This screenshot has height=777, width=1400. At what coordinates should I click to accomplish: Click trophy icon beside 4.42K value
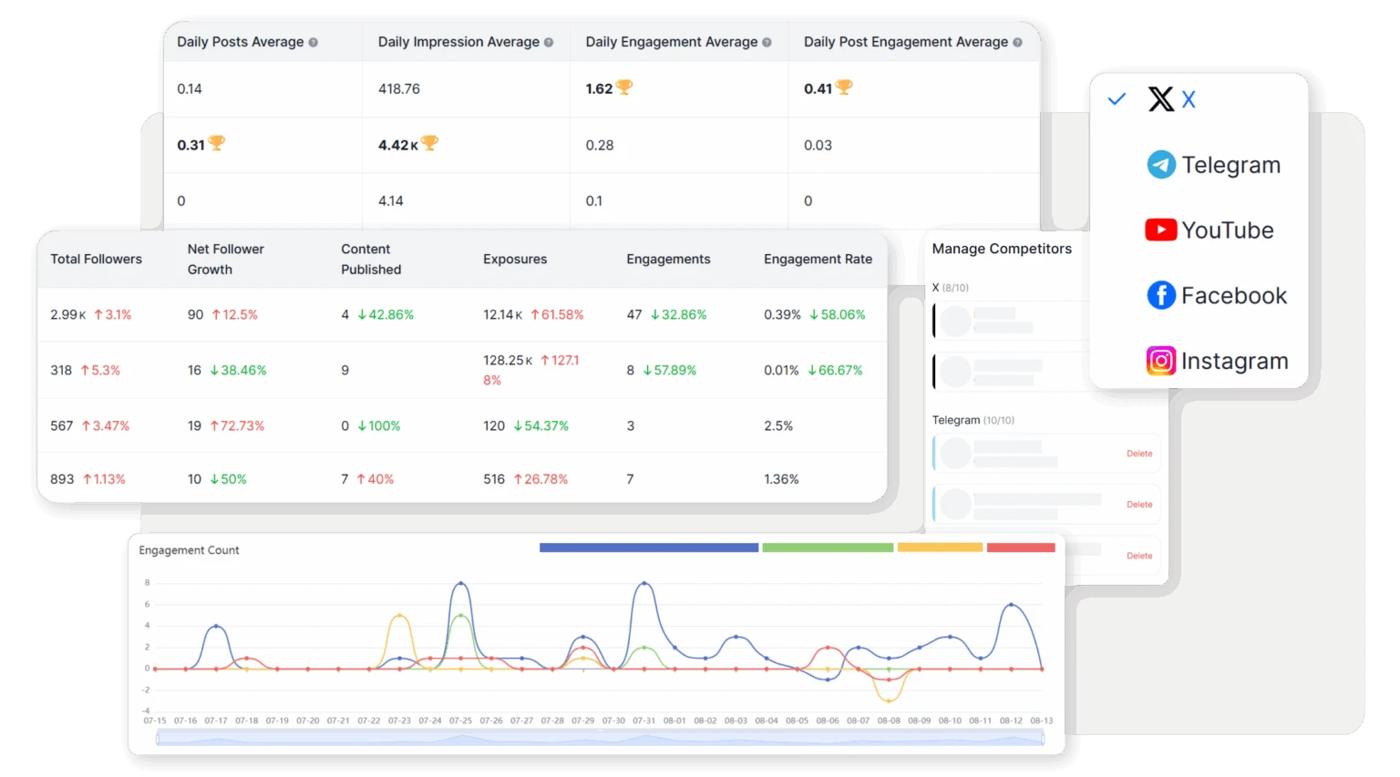[x=430, y=144]
